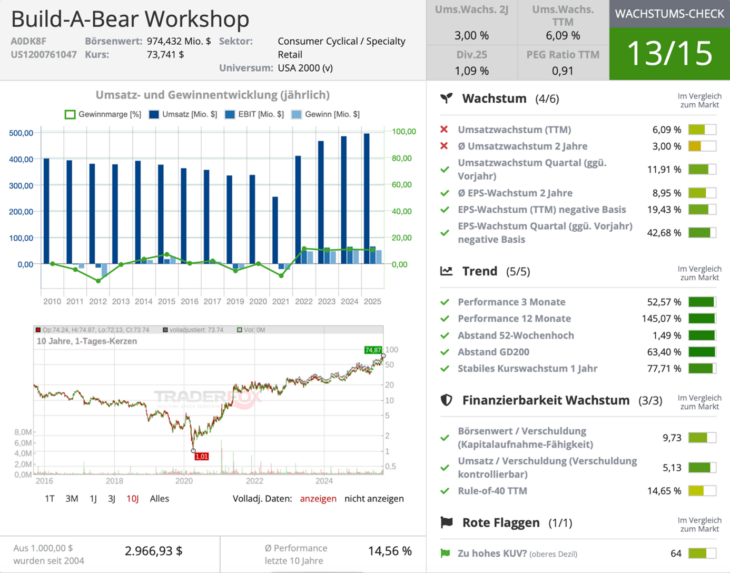Click the Div.25 value 1,09 %
The width and height of the screenshot is (730, 573).
(472, 71)
